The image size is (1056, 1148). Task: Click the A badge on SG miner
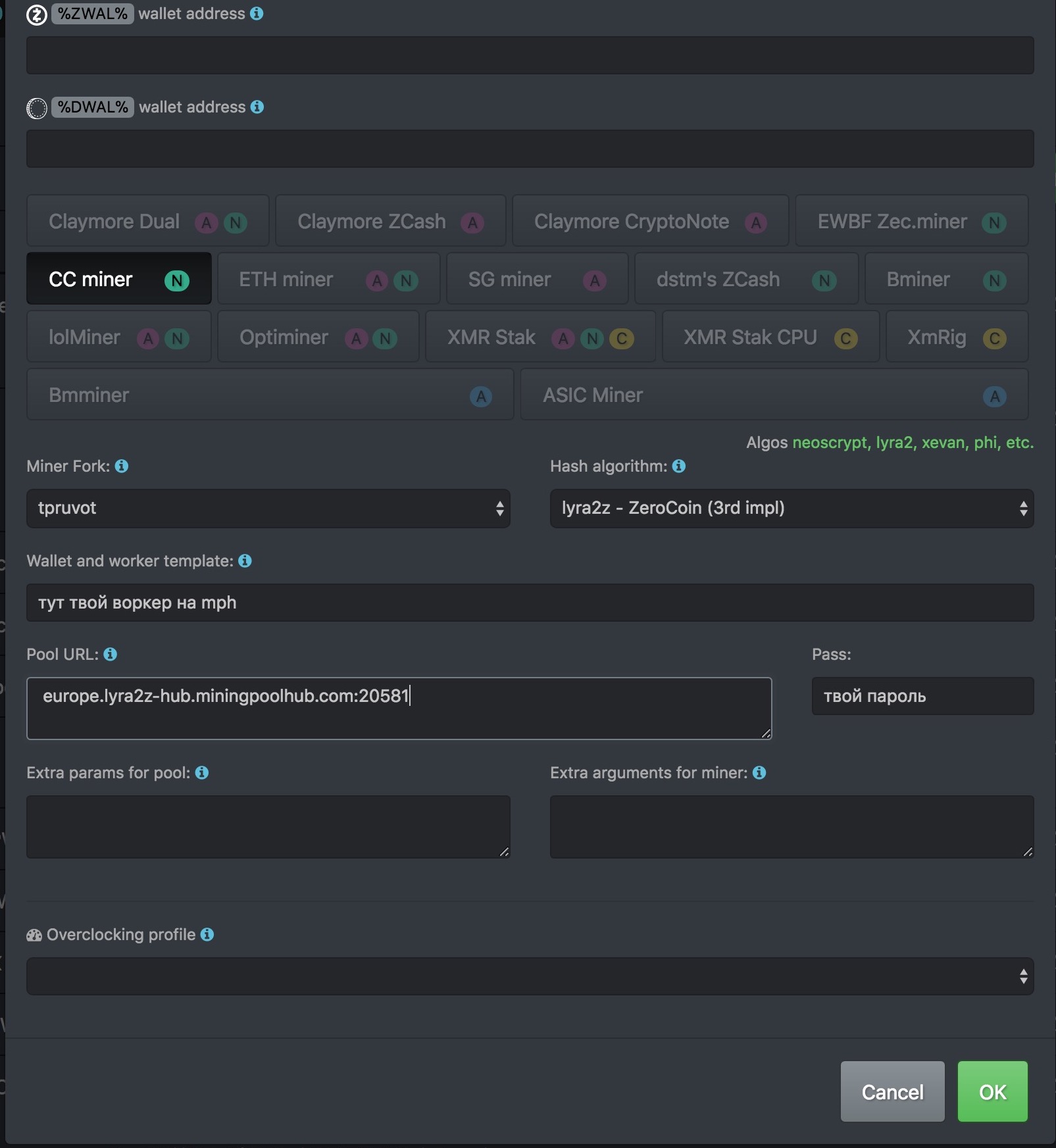point(595,281)
